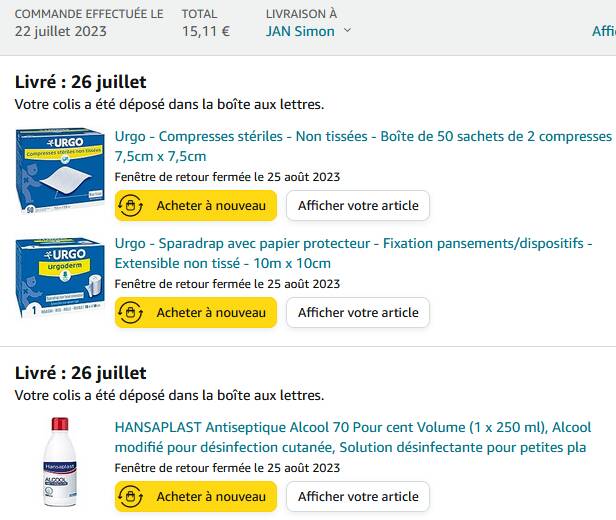Open Urgo Urgoderm sparadrap product image

(60, 278)
